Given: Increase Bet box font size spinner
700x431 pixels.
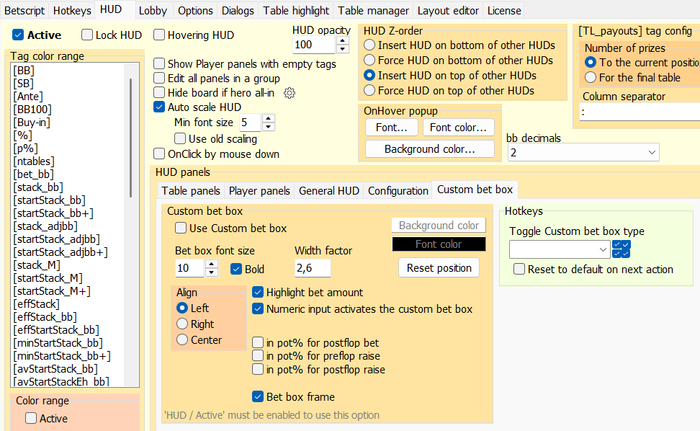Looking at the screenshot, I should (212, 264).
